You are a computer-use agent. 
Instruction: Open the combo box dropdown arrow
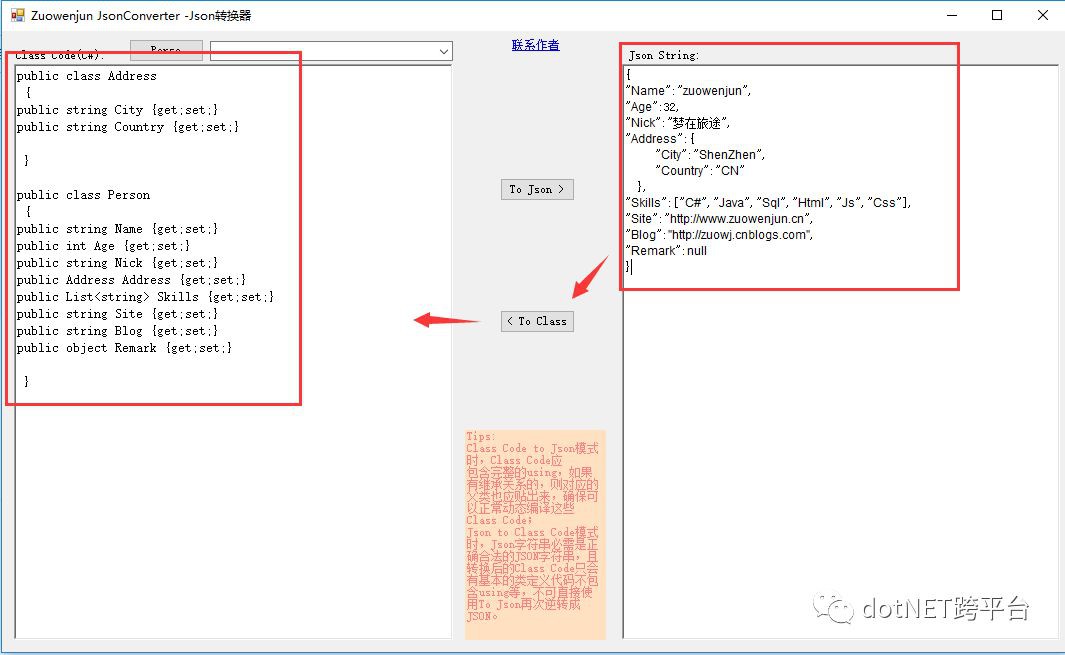[444, 51]
